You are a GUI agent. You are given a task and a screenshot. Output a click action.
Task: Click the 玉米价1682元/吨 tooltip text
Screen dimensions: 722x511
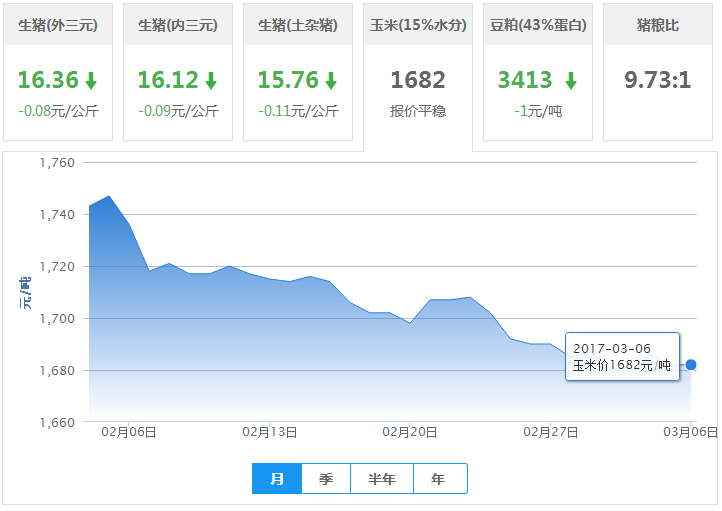[622, 366]
